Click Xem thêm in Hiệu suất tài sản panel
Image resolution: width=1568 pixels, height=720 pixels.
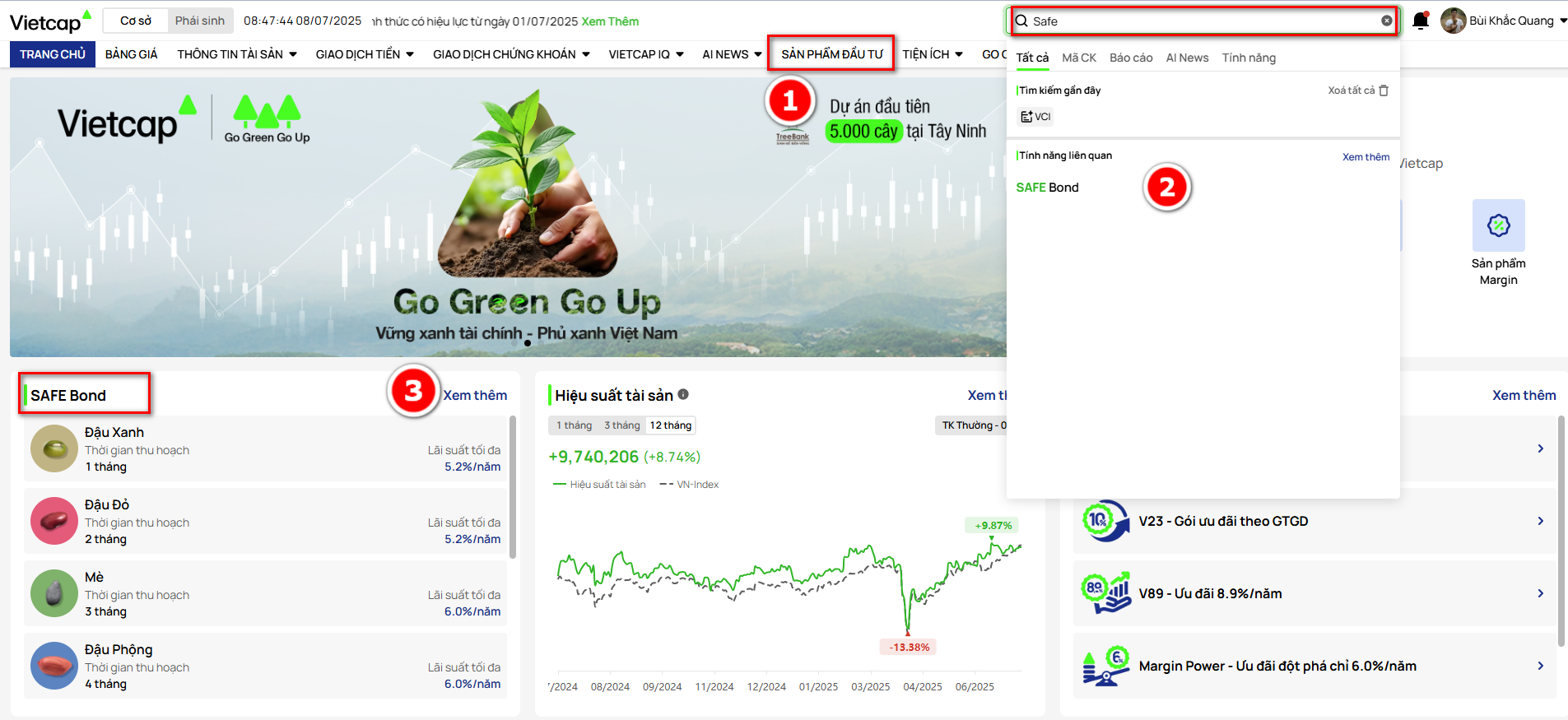[987, 395]
